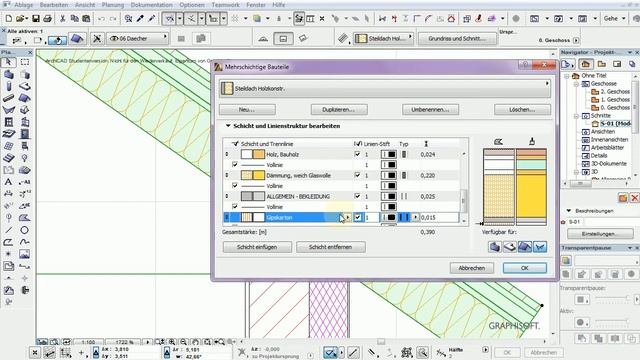Open Gipskarton fill type flyout arrow
This screenshot has width=640, height=360.
pos(348,218)
